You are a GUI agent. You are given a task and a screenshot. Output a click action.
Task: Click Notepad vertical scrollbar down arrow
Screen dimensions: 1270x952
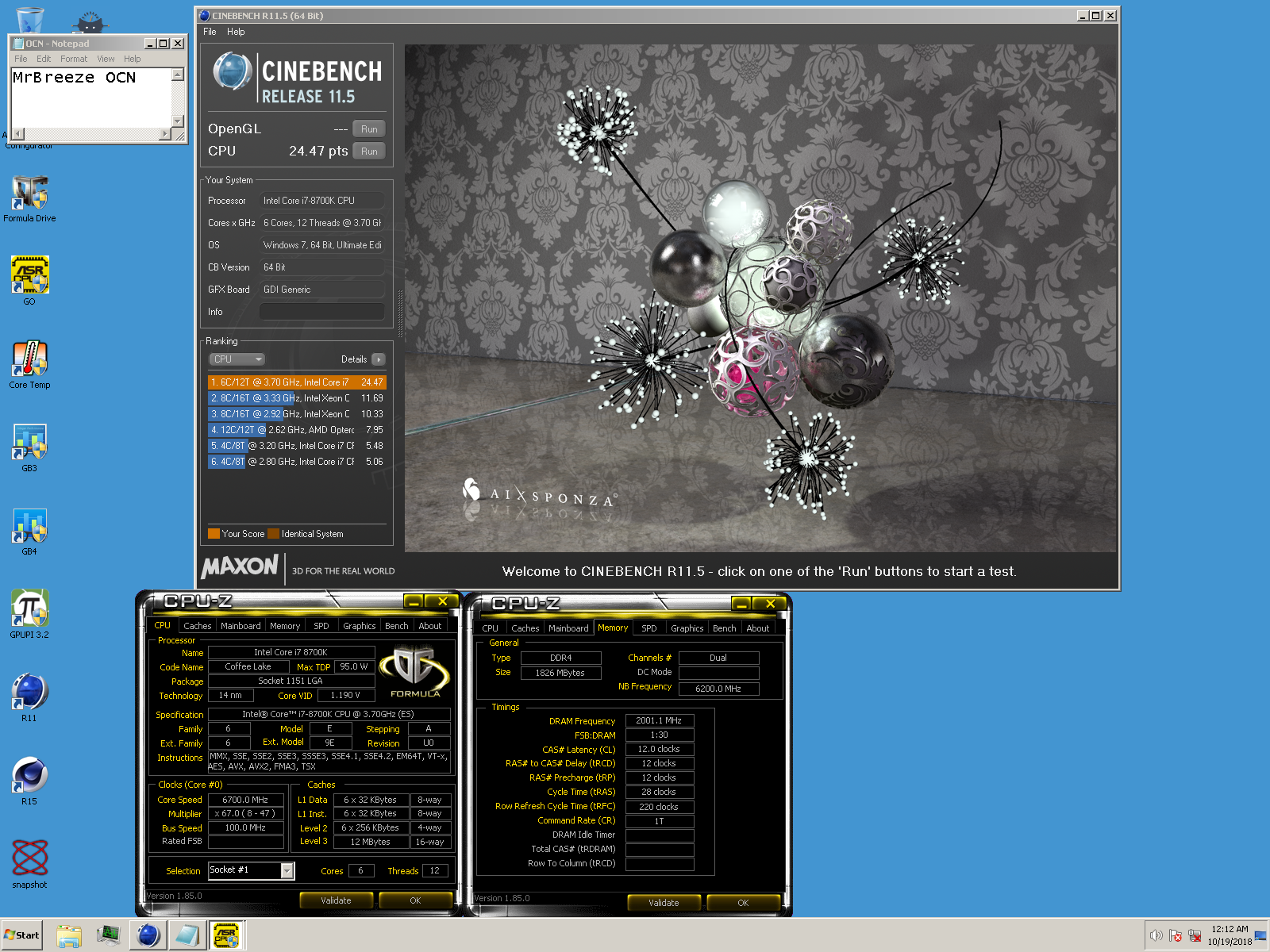coord(178,121)
